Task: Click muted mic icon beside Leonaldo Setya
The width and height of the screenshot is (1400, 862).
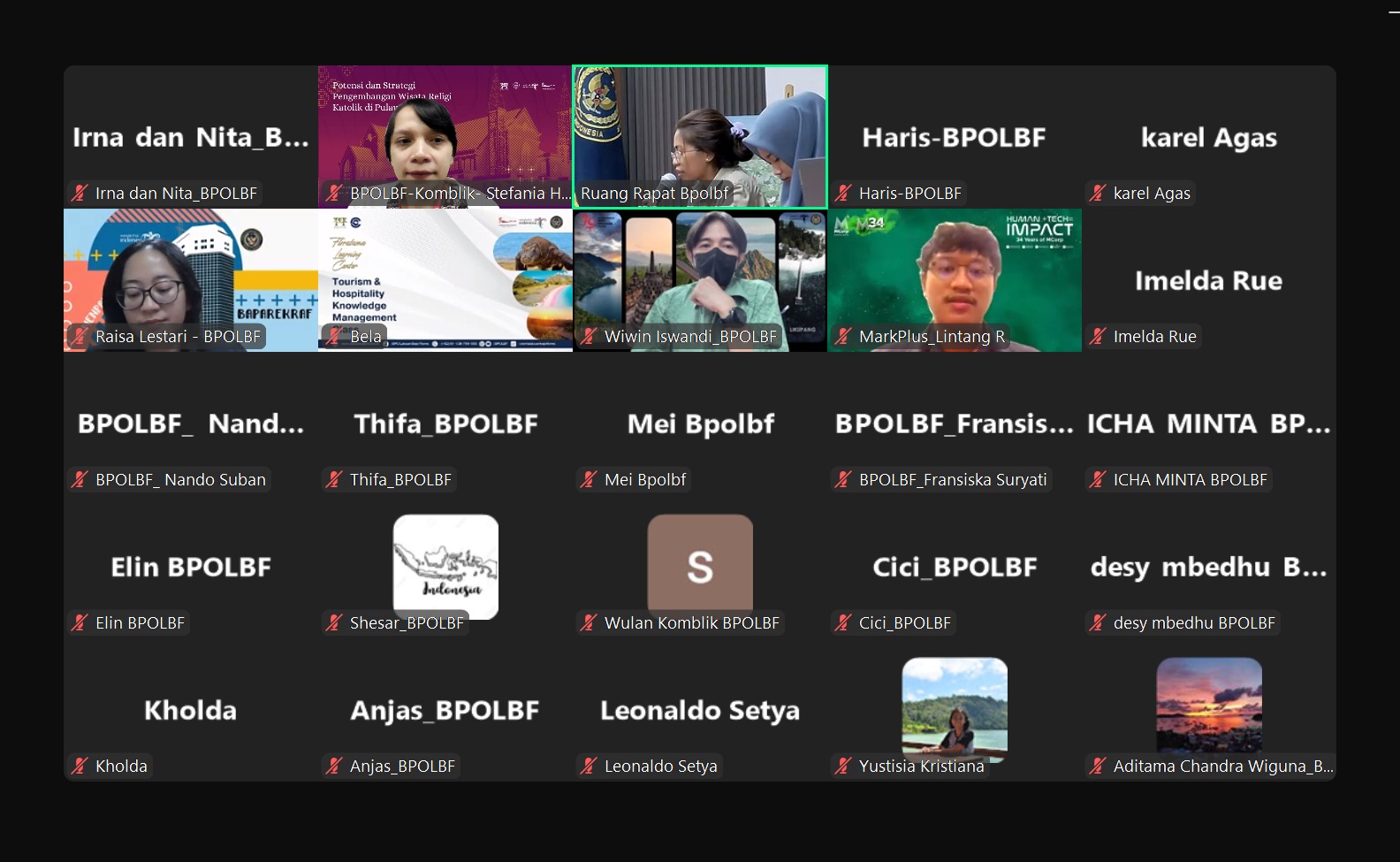Action: [x=589, y=766]
